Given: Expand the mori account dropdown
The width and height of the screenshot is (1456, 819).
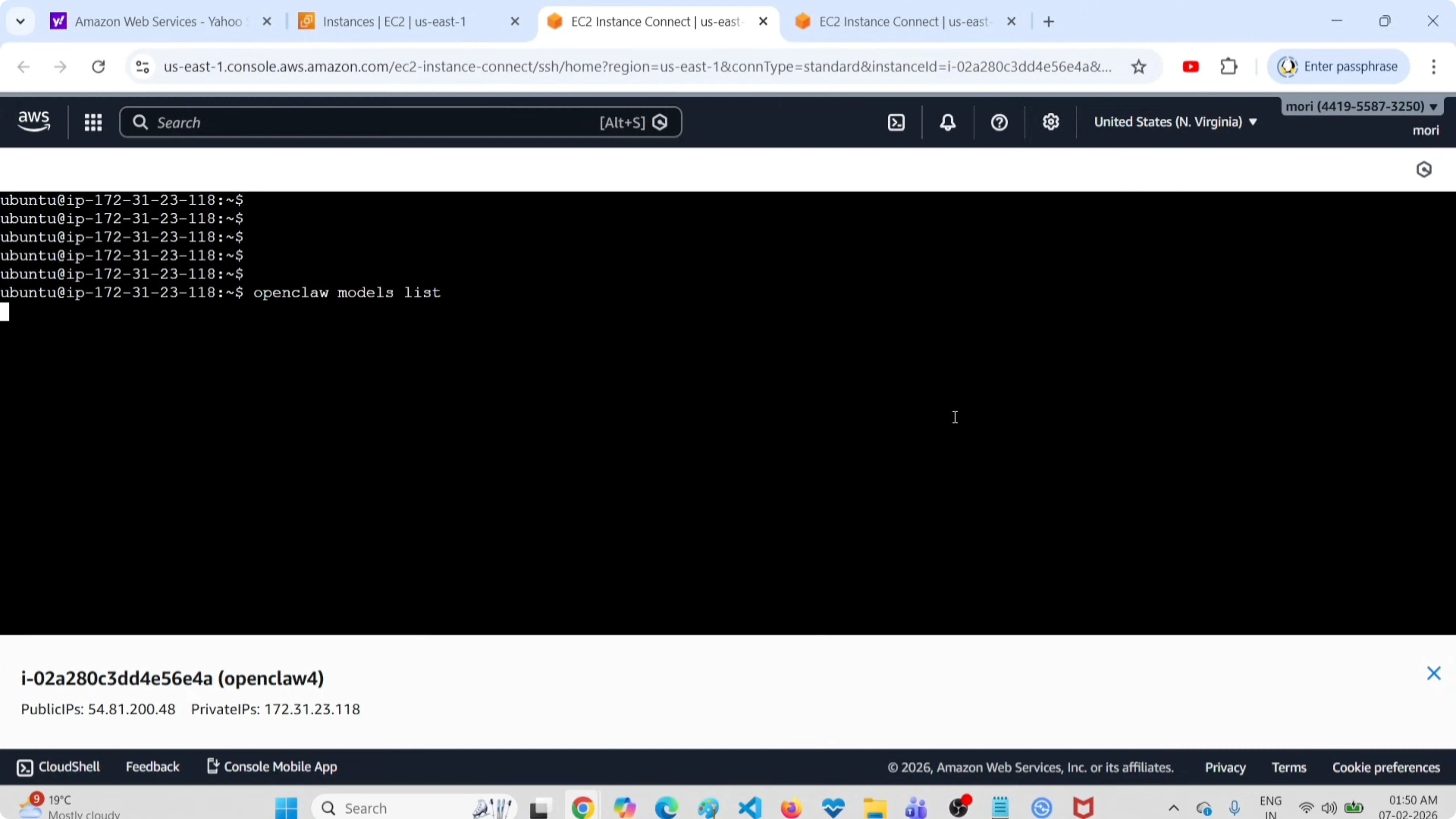Looking at the screenshot, I should pos(1361,106).
